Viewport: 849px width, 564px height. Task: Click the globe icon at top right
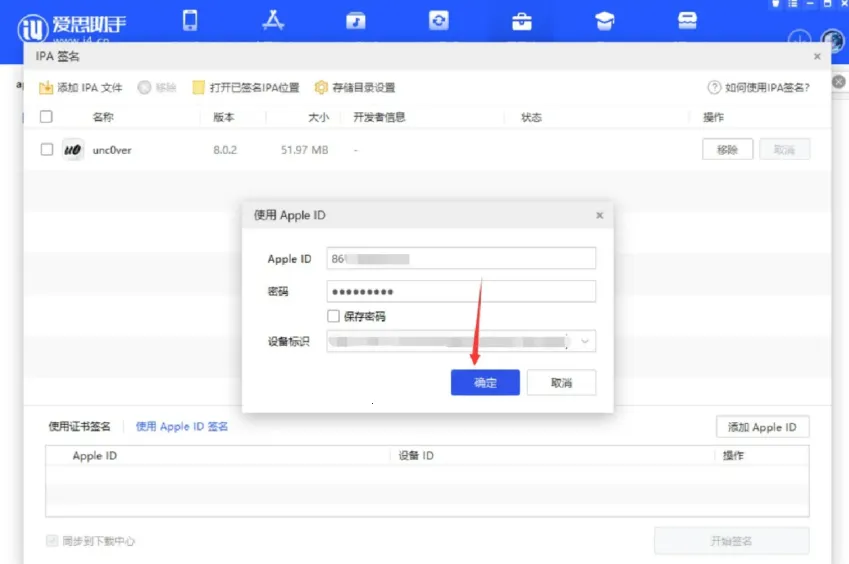[x=833, y=41]
